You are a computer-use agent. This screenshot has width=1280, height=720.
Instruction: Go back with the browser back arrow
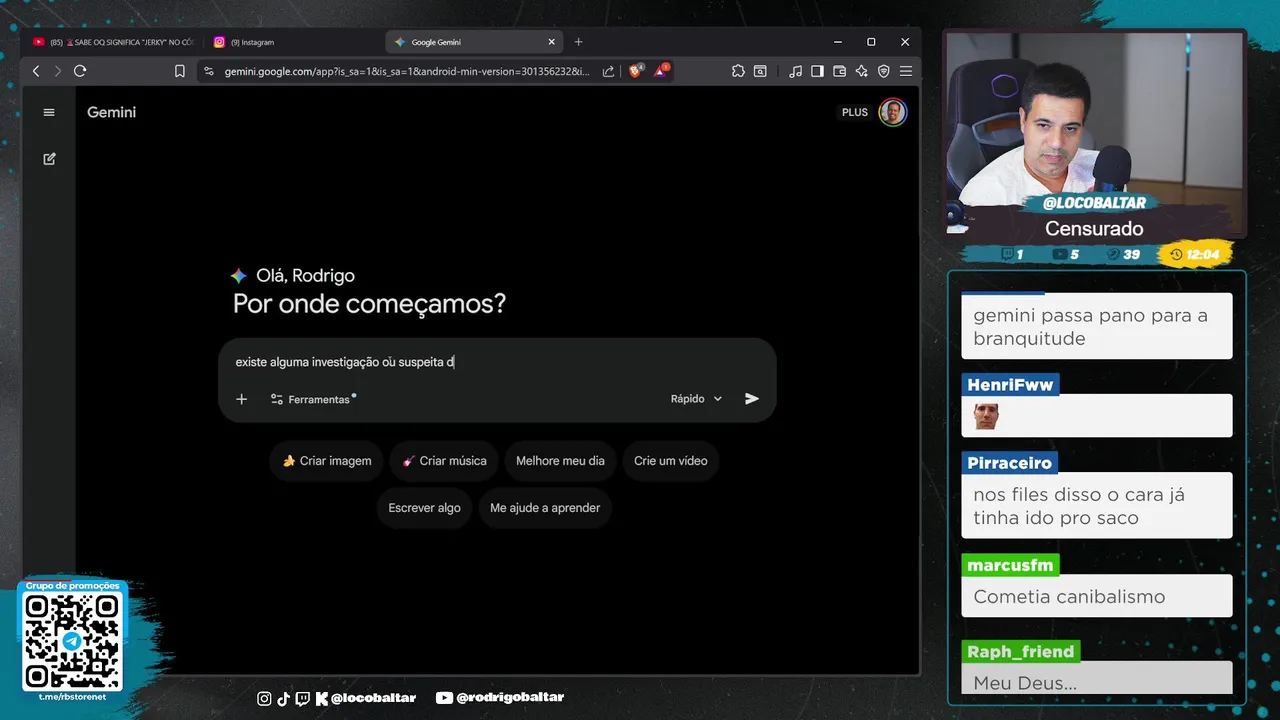(36, 71)
